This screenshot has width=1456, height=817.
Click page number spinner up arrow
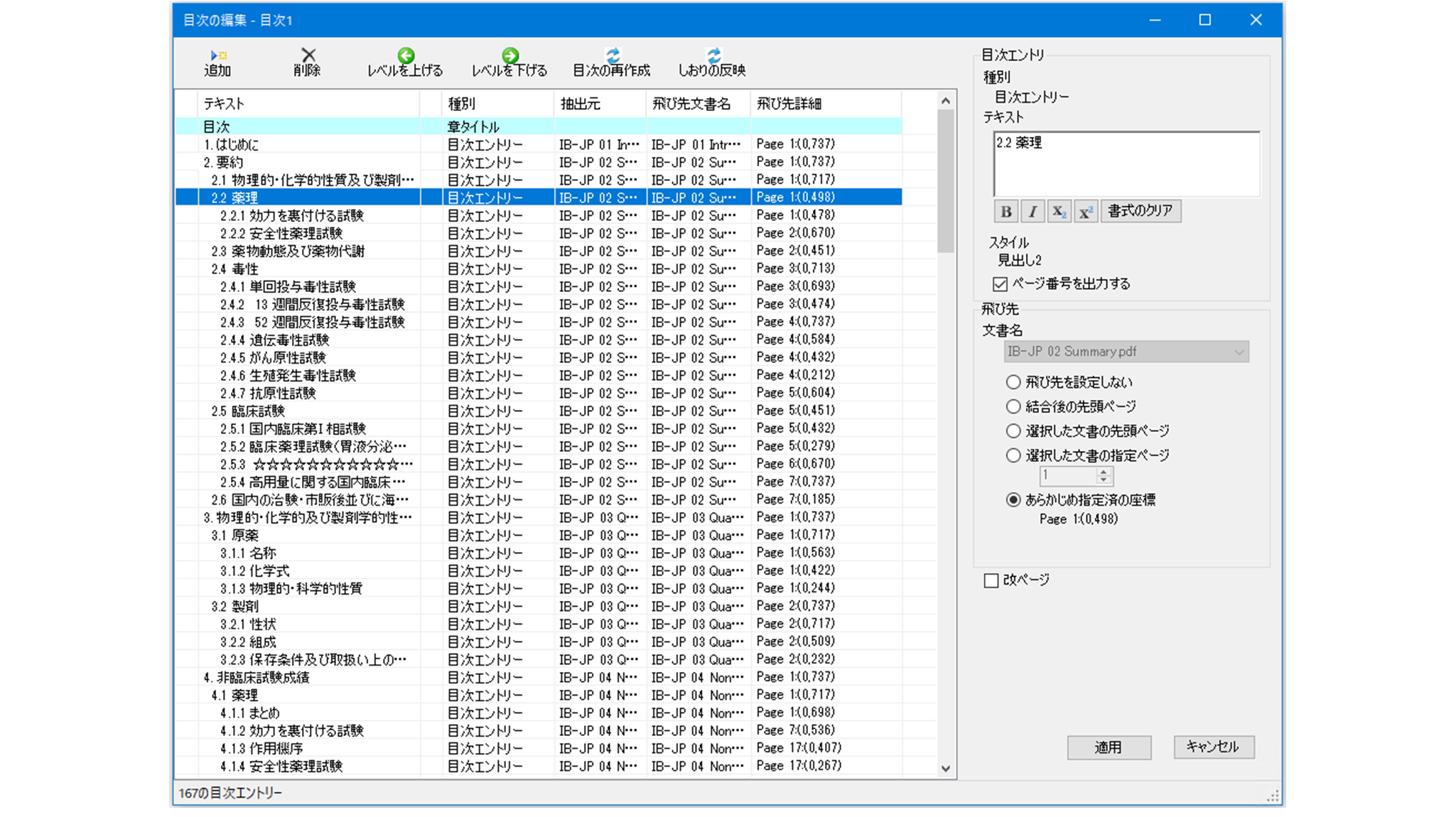pos(1104,471)
